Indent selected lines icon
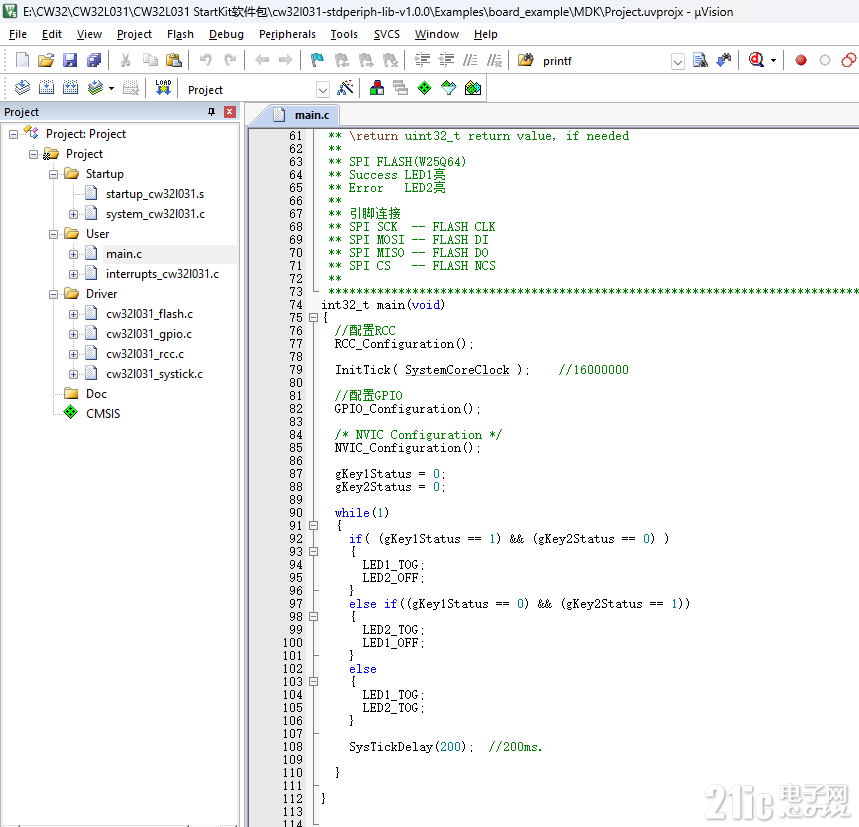 click(422, 60)
